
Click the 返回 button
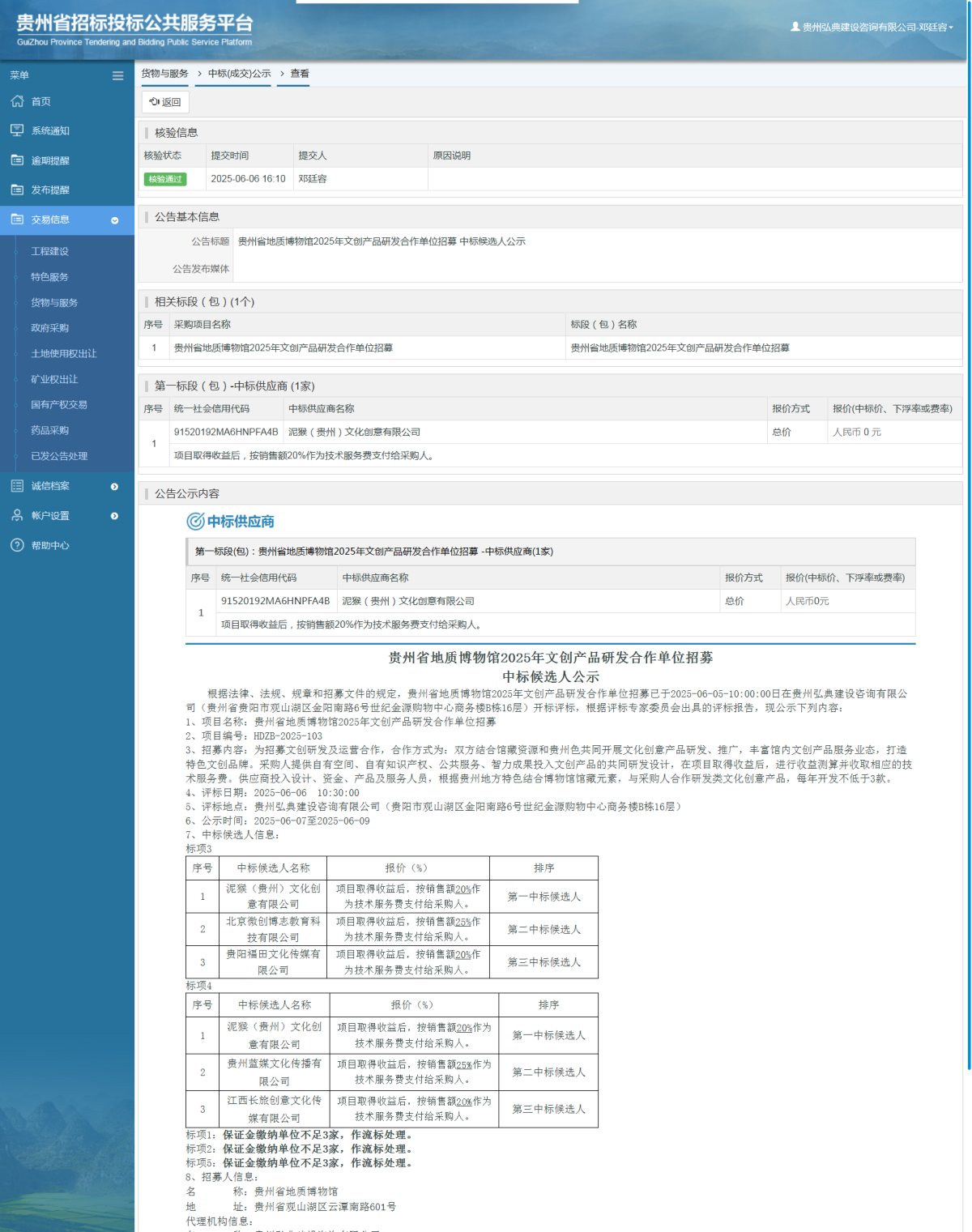coord(165,101)
